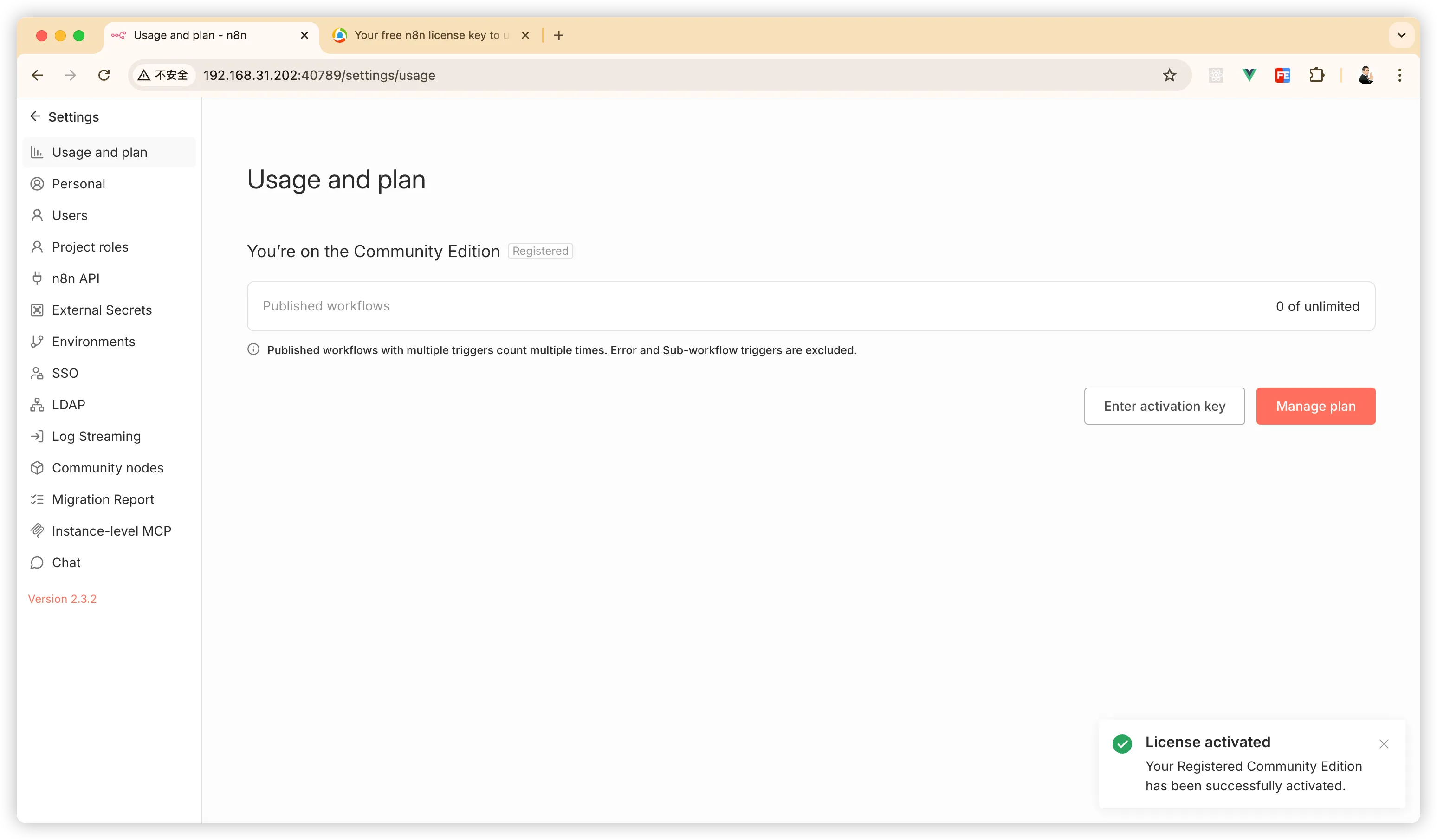Close the free n8n license key tab
This screenshot has width=1437, height=840.
coord(525,35)
